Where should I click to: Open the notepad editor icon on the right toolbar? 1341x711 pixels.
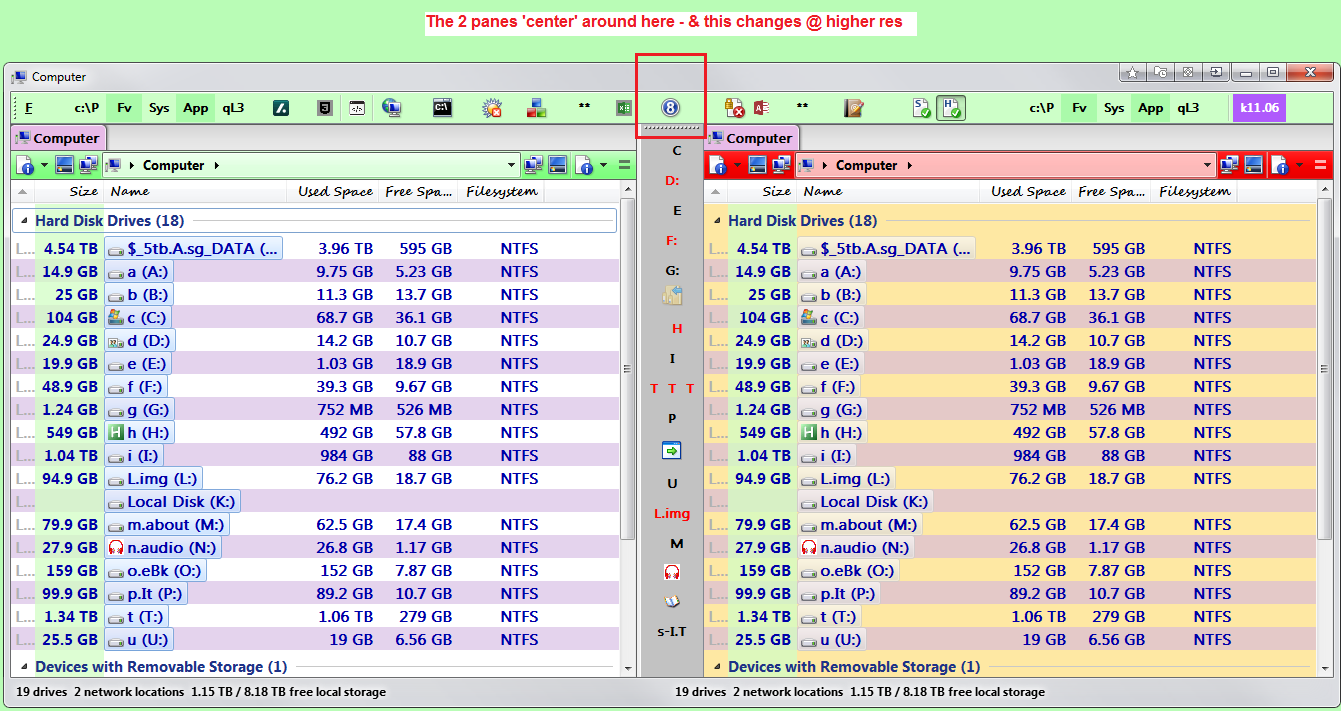point(853,107)
